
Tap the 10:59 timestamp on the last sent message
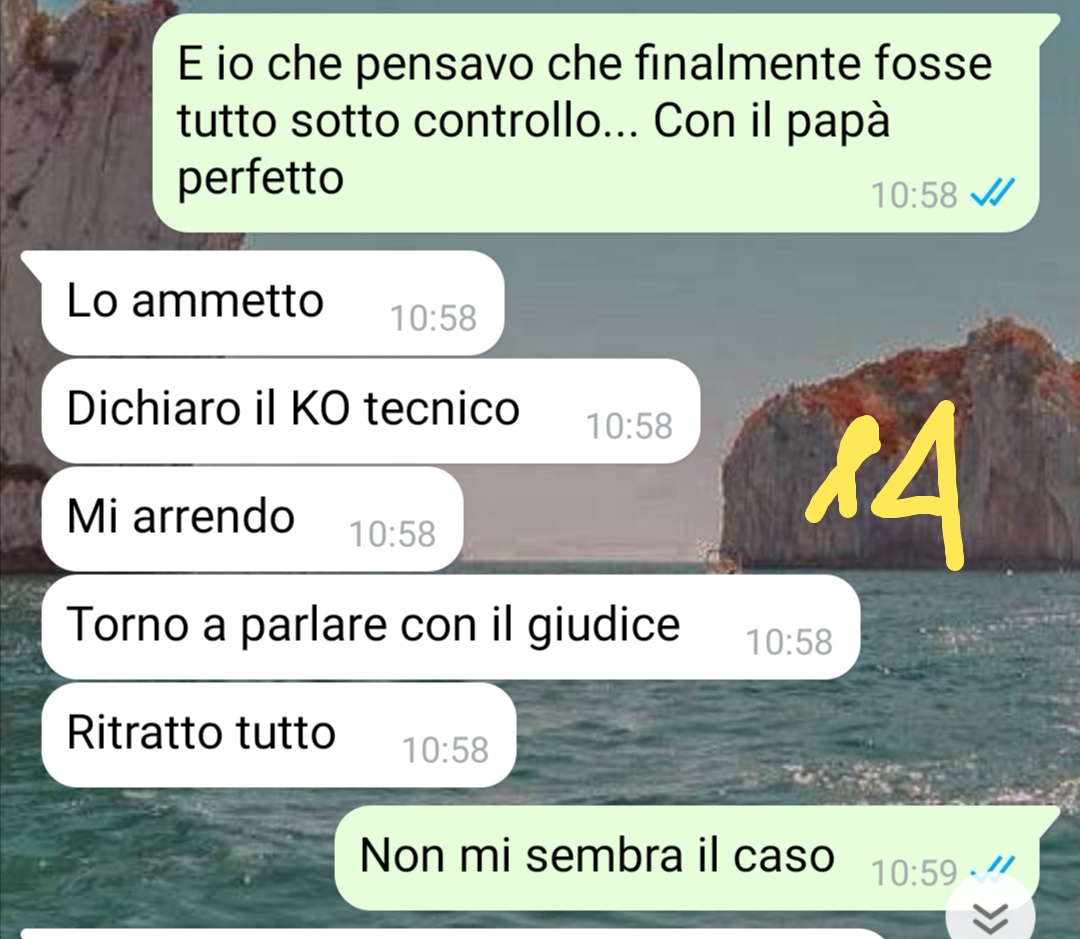(915, 873)
